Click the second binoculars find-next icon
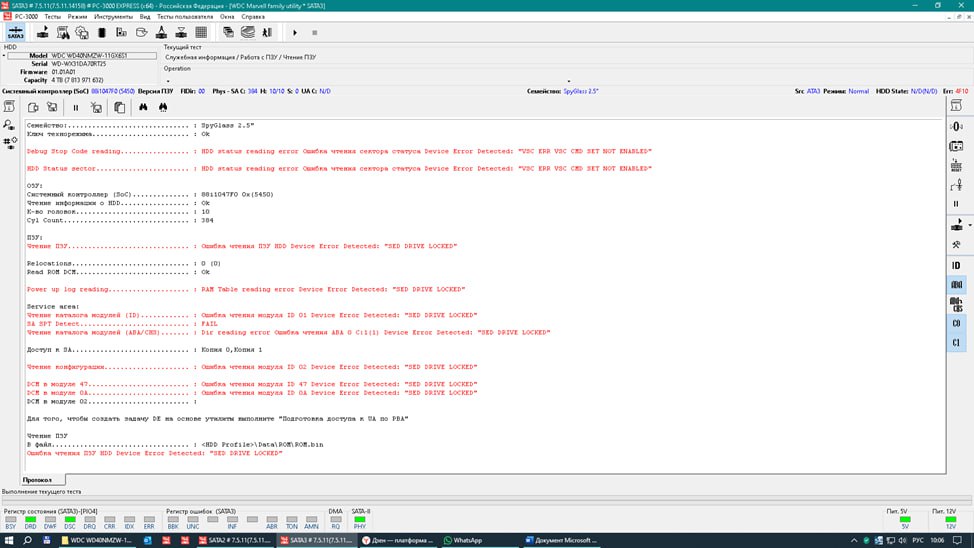The height and width of the screenshot is (548, 974). [x=163, y=107]
